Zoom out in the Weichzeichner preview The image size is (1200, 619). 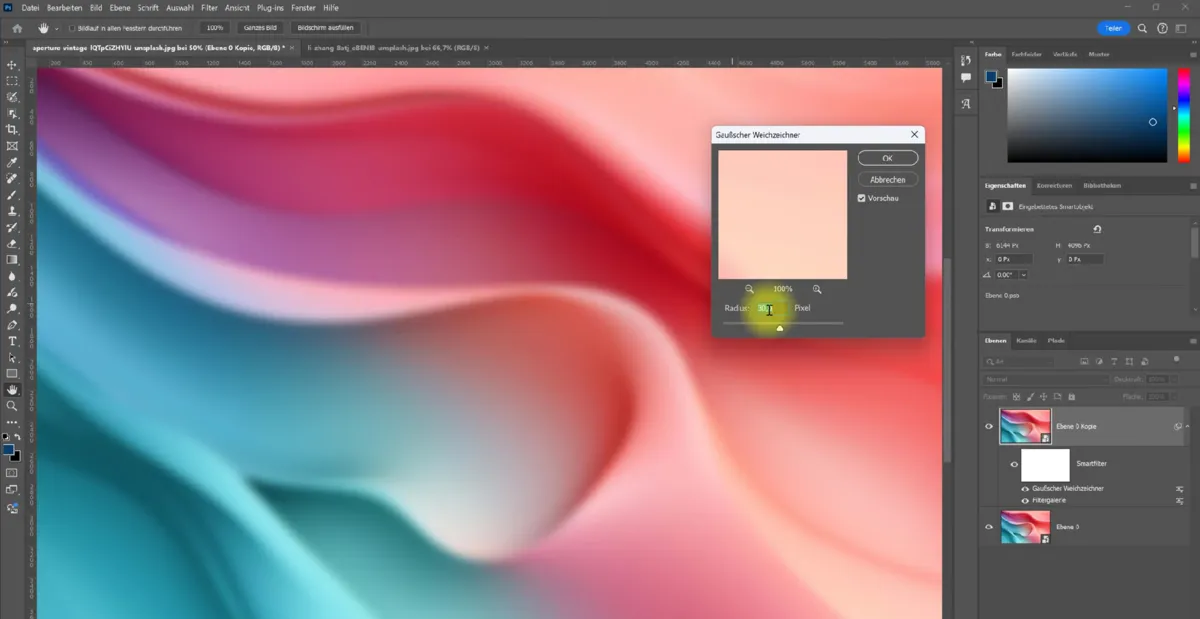click(x=748, y=289)
